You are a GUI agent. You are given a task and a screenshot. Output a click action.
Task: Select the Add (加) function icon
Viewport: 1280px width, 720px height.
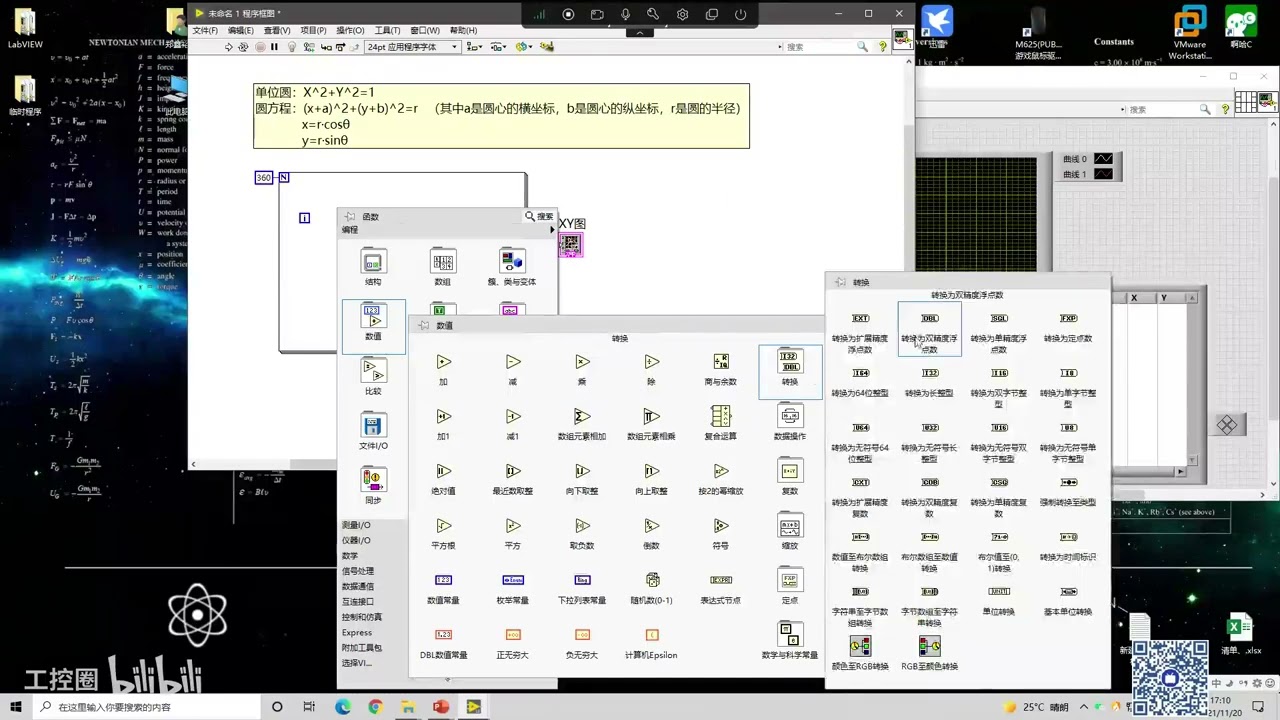[444, 362]
